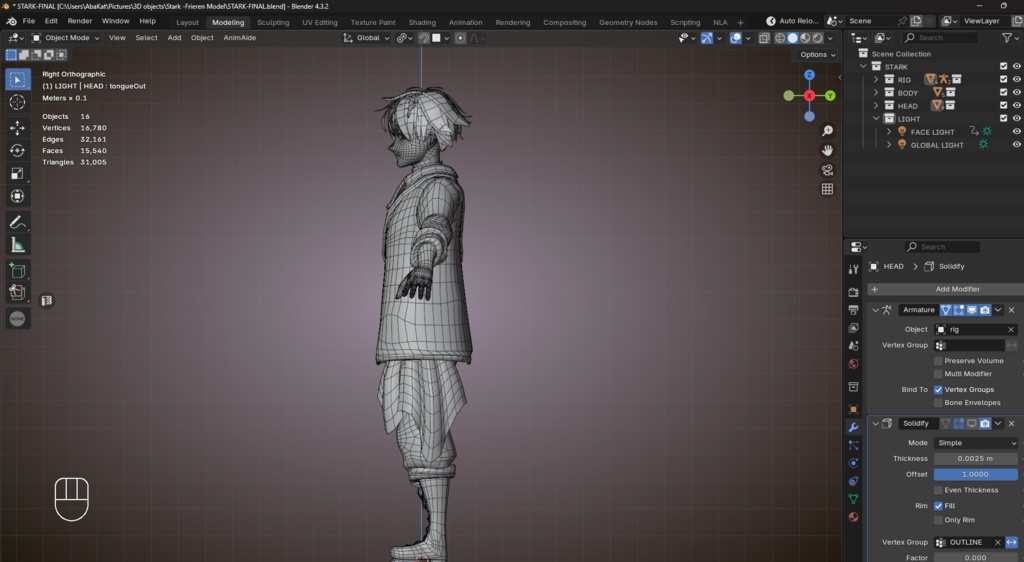Collapse the LIGHT collection
The image size is (1024, 562).
[x=876, y=119]
